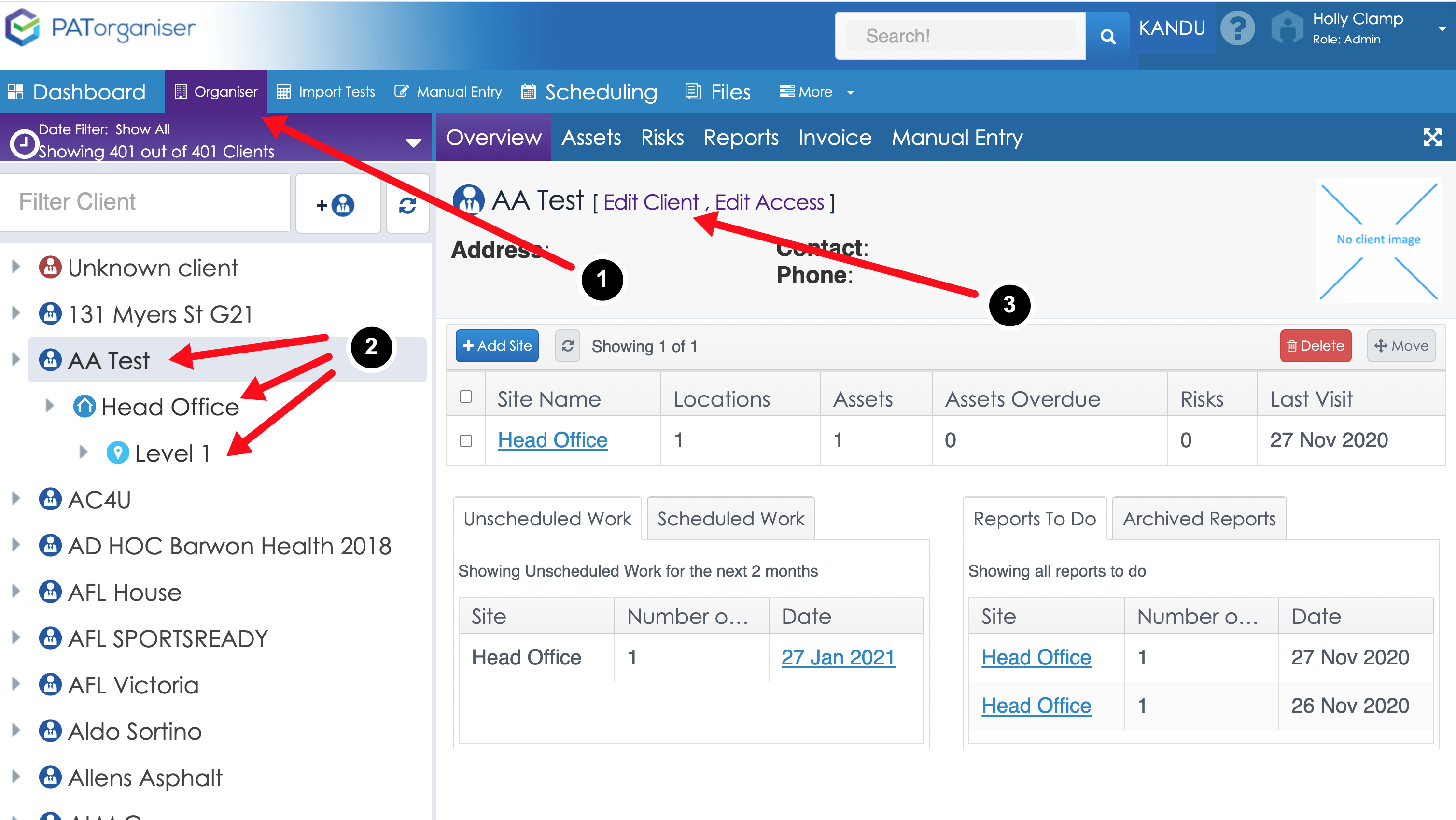Tick the Head Office row checkbox
Viewport: 1456px width, 820px height.
[466, 440]
